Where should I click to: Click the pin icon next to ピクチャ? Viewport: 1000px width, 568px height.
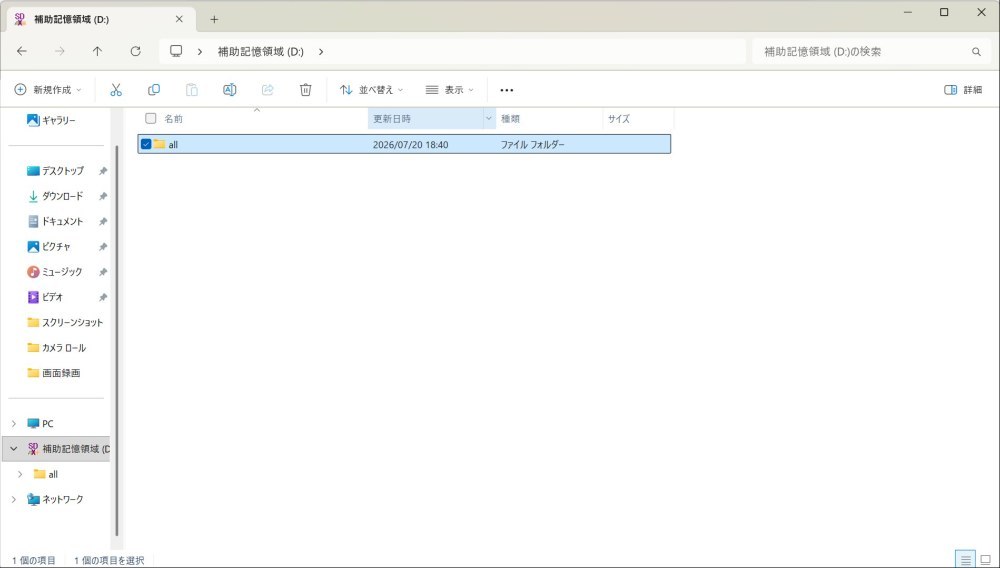[103, 247]
